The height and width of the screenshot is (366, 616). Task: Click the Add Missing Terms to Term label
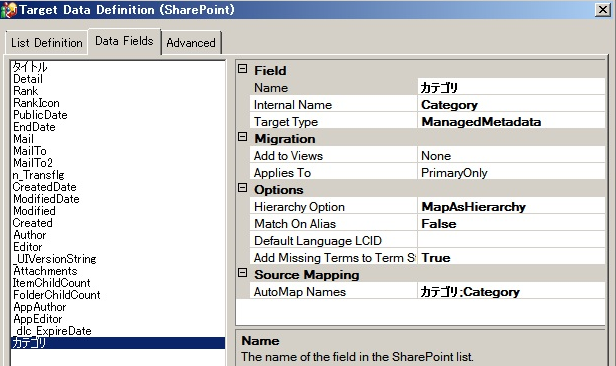(335, 258)
